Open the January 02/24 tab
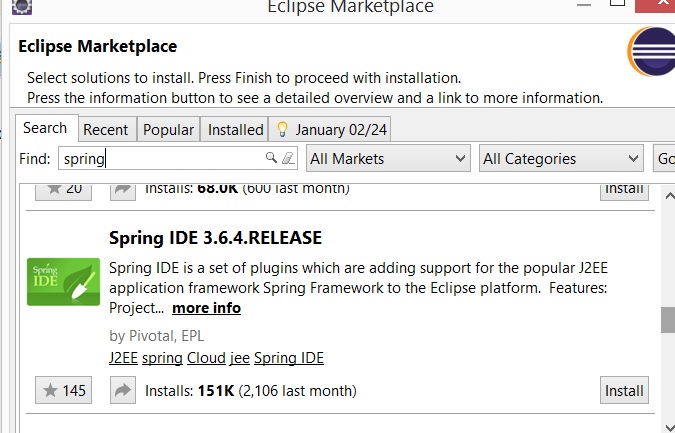Image resolution: width=675 pixels, height=433 pixels. [330, 129]
